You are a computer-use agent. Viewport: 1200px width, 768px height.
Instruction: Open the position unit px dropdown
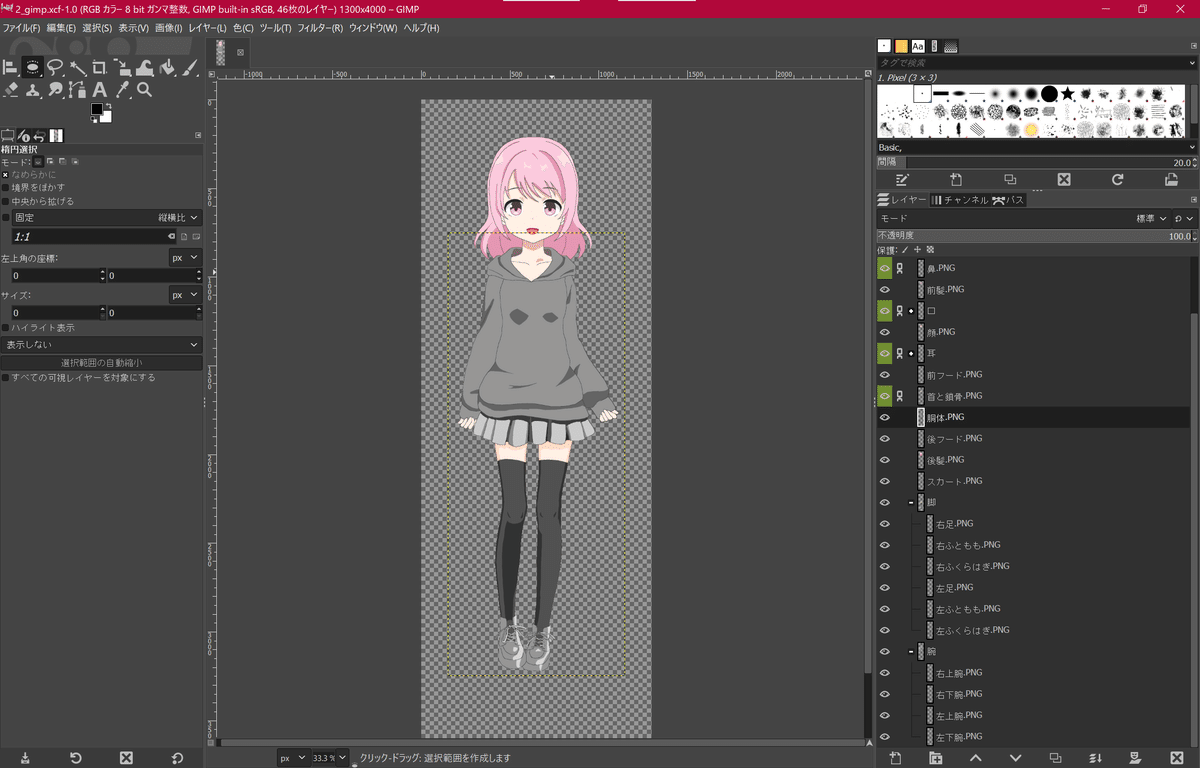click(x=184, y=257)
